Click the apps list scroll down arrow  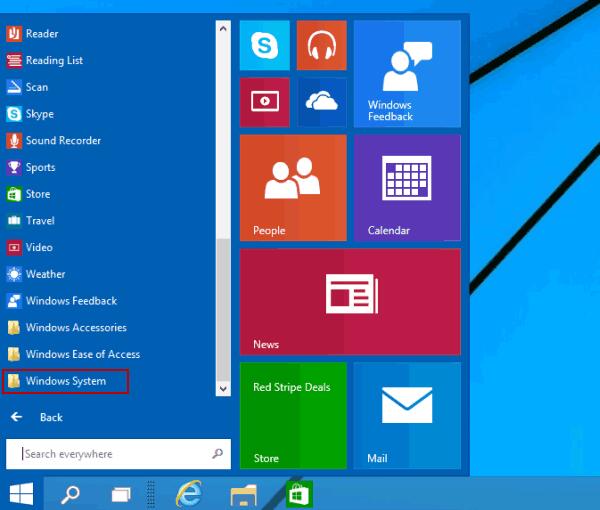(223, 389)
